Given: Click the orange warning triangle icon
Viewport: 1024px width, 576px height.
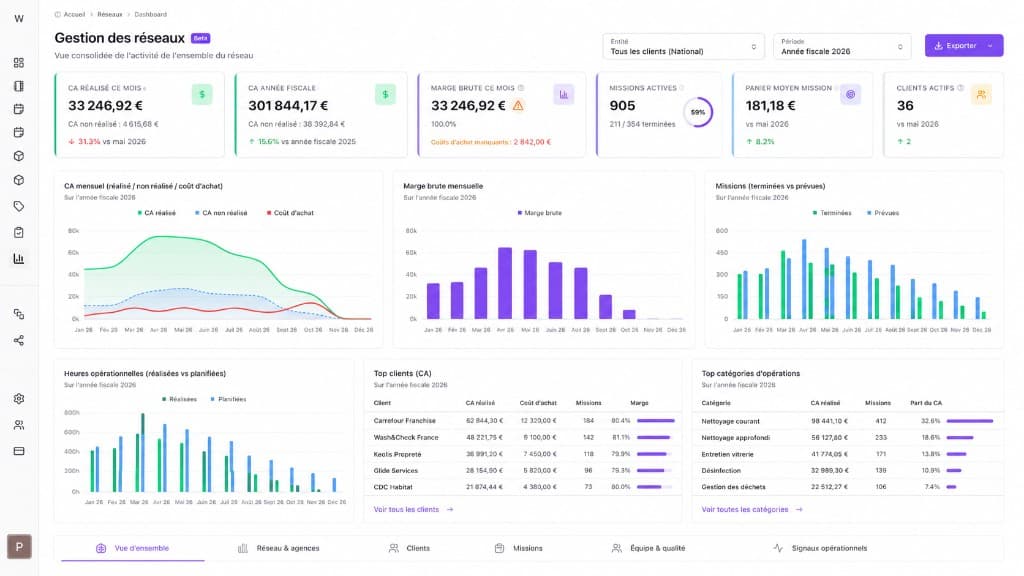Looking at the screenshot, I should pos(518,106).
